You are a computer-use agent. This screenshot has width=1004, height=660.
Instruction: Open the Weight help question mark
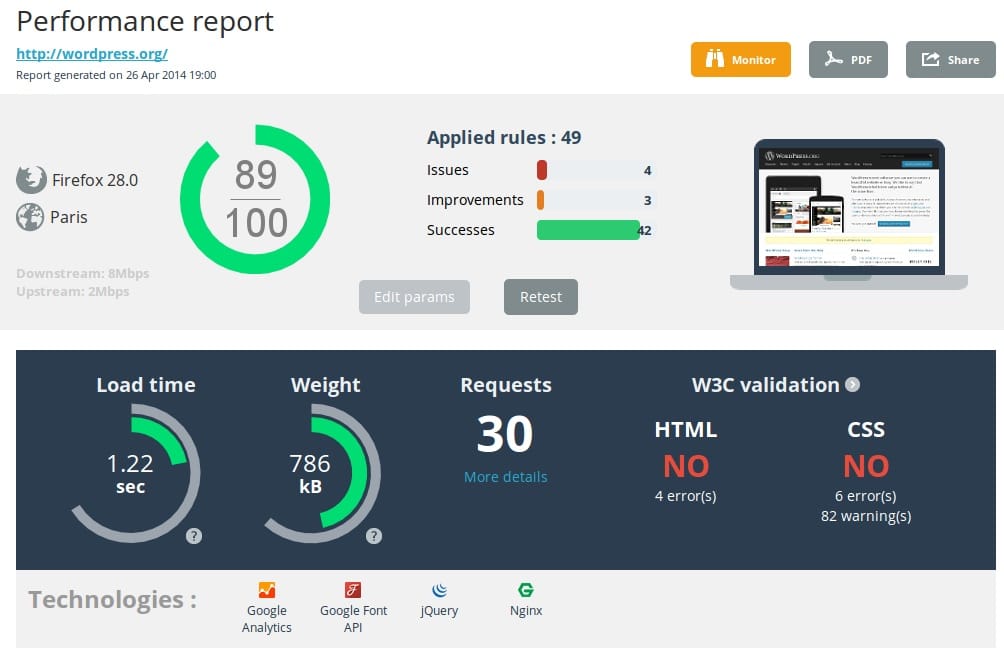pos(373,536)
